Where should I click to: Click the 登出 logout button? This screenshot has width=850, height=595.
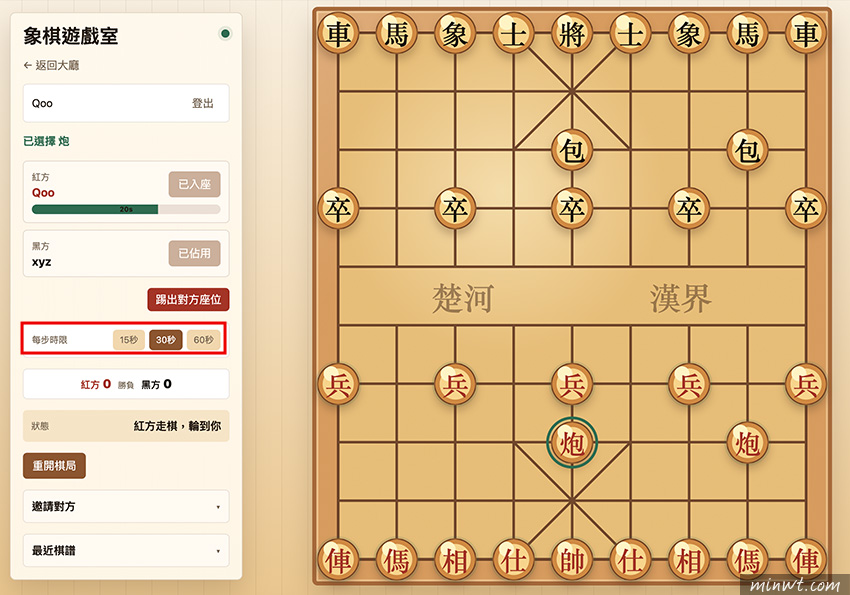coord(203,103)
